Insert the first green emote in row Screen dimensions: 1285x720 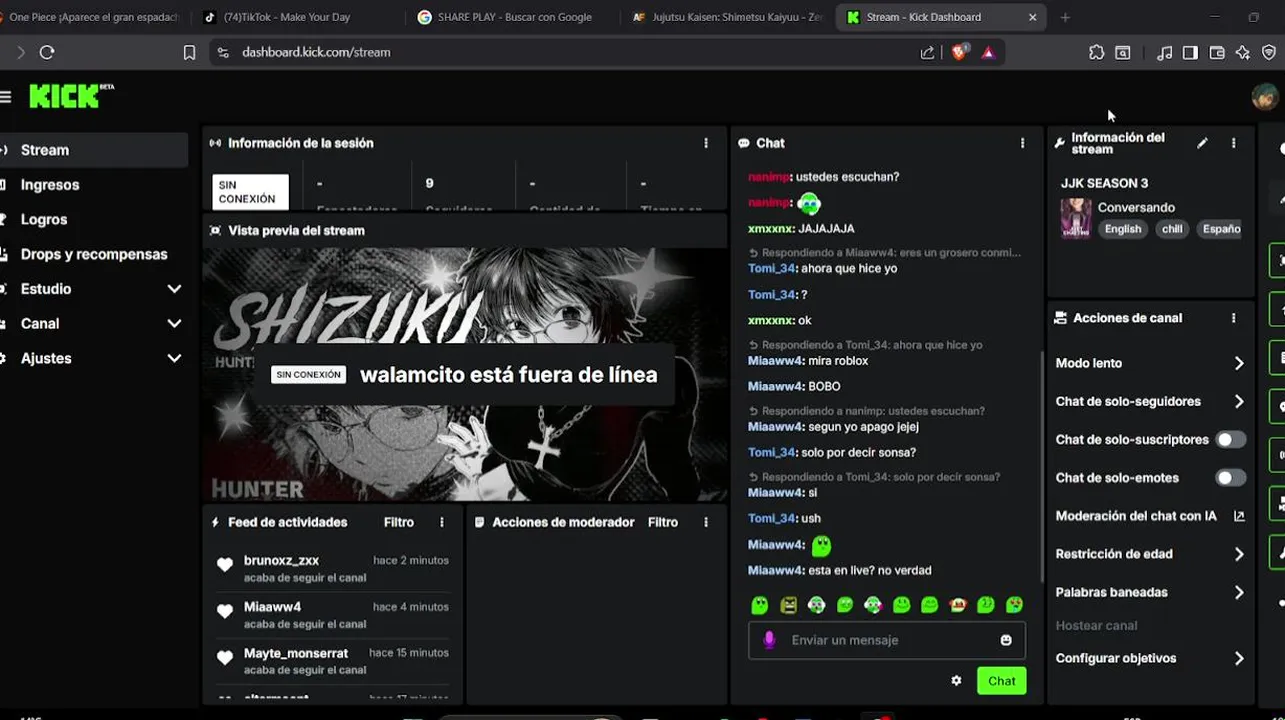(x=760, y=605)
